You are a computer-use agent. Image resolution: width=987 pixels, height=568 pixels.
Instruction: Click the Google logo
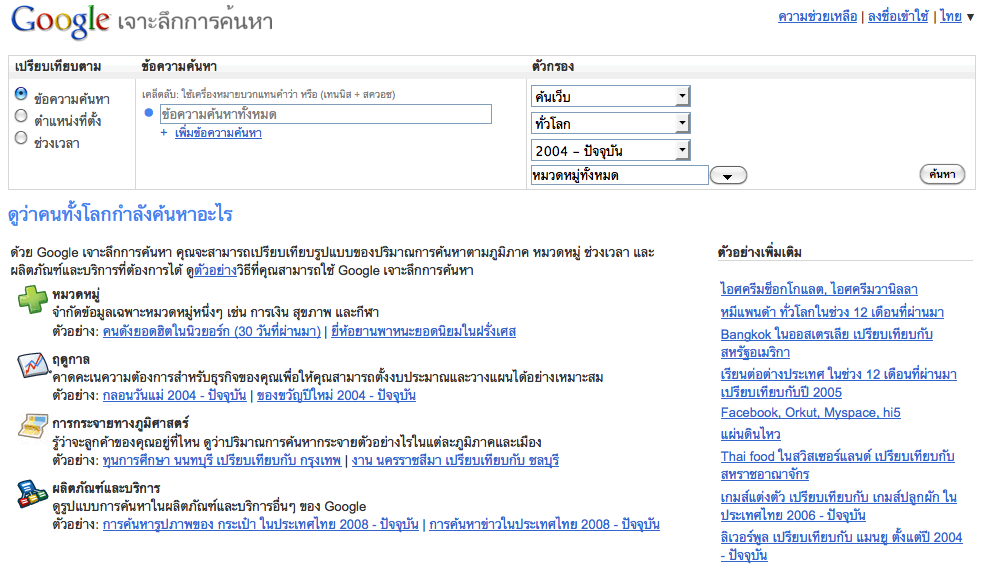[x=59, y=20]
